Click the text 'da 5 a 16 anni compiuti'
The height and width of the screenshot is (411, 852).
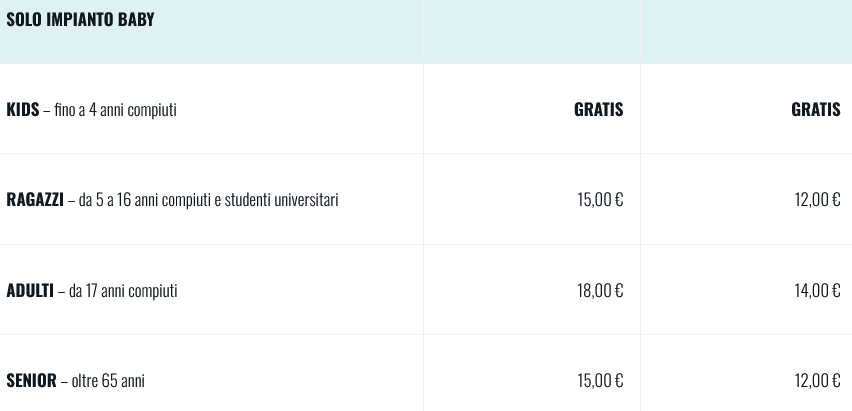pos(144,200)
